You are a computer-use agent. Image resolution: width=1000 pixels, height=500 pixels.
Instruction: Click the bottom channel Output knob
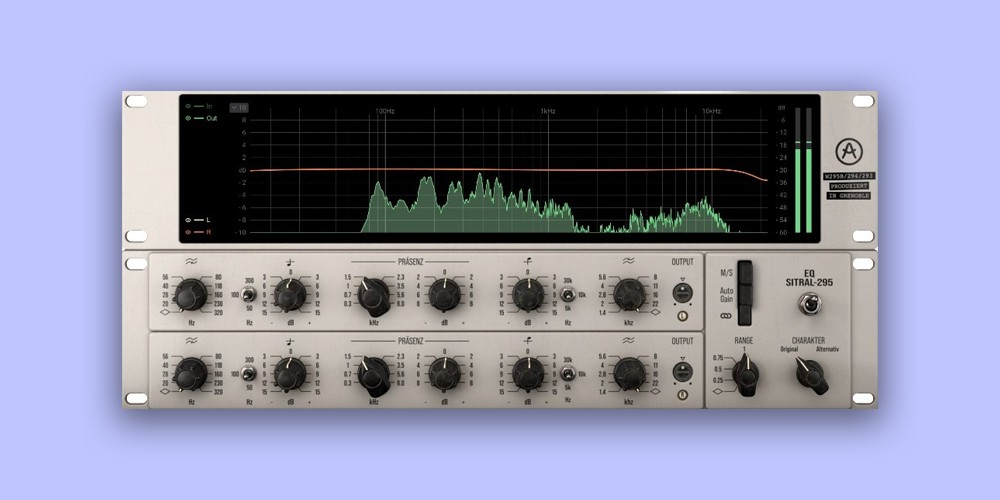(682, 372)
